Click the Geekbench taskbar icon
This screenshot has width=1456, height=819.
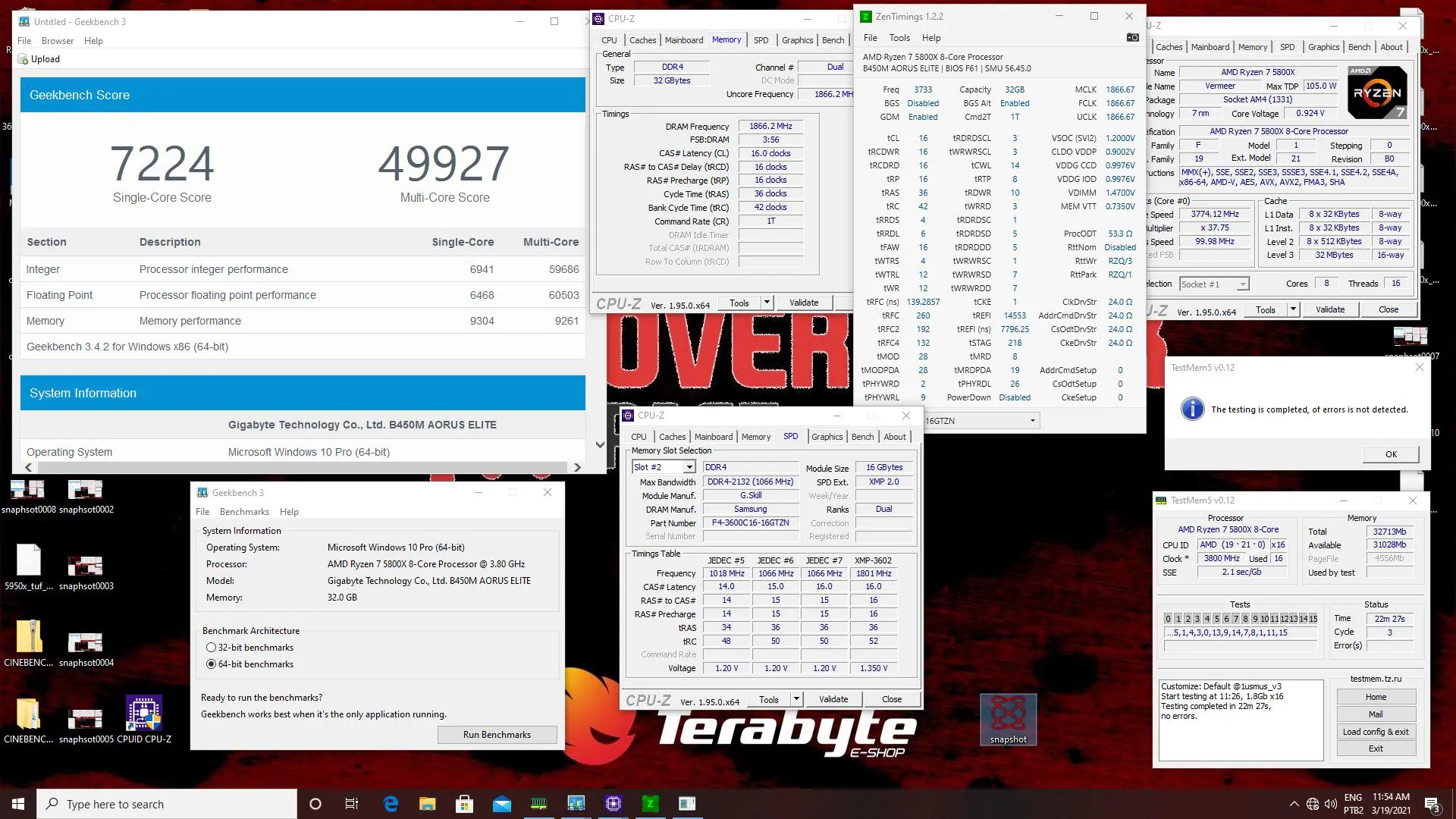576,804
